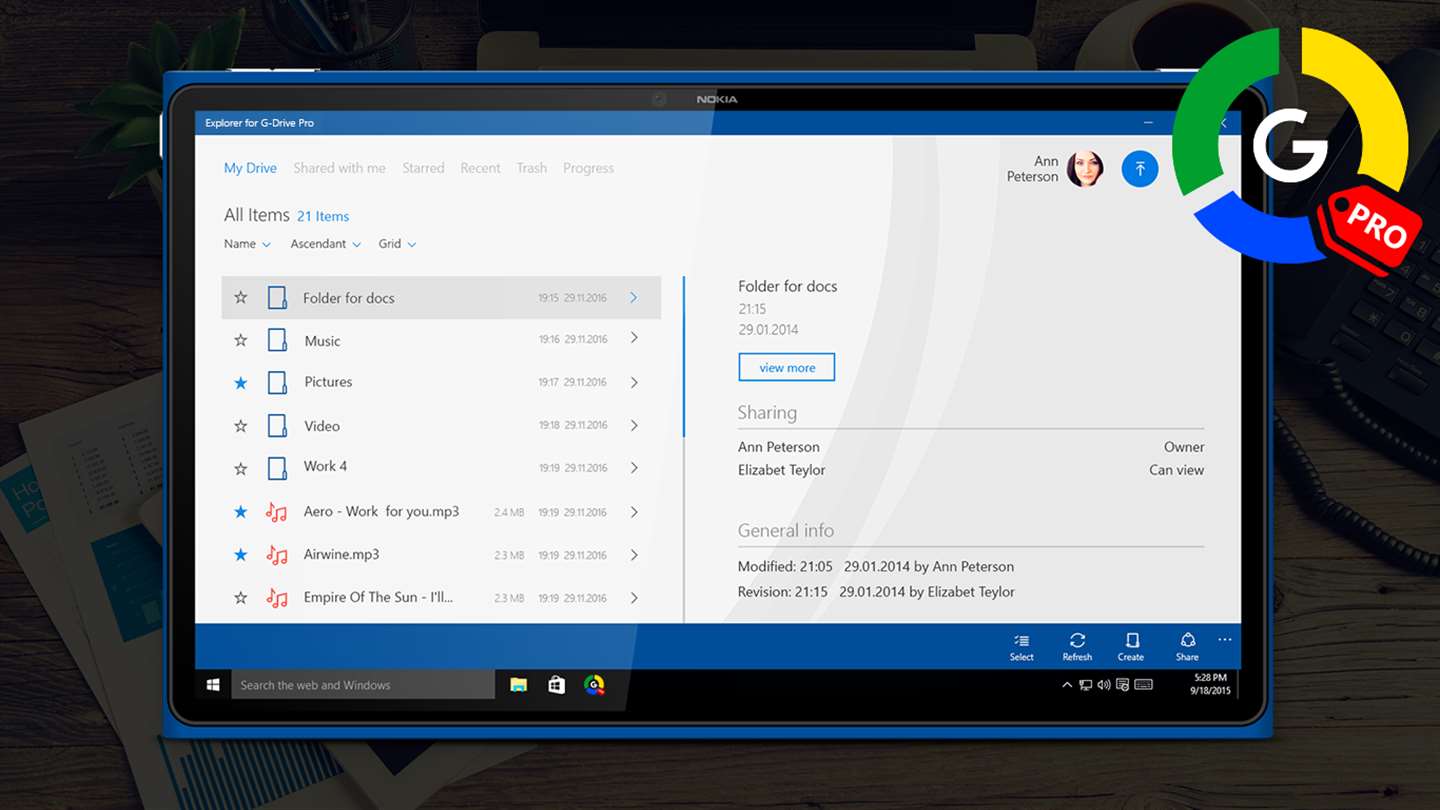Click the Aero - Work for you.mp3 music icon
The image size is (1440, 810).
277,512
